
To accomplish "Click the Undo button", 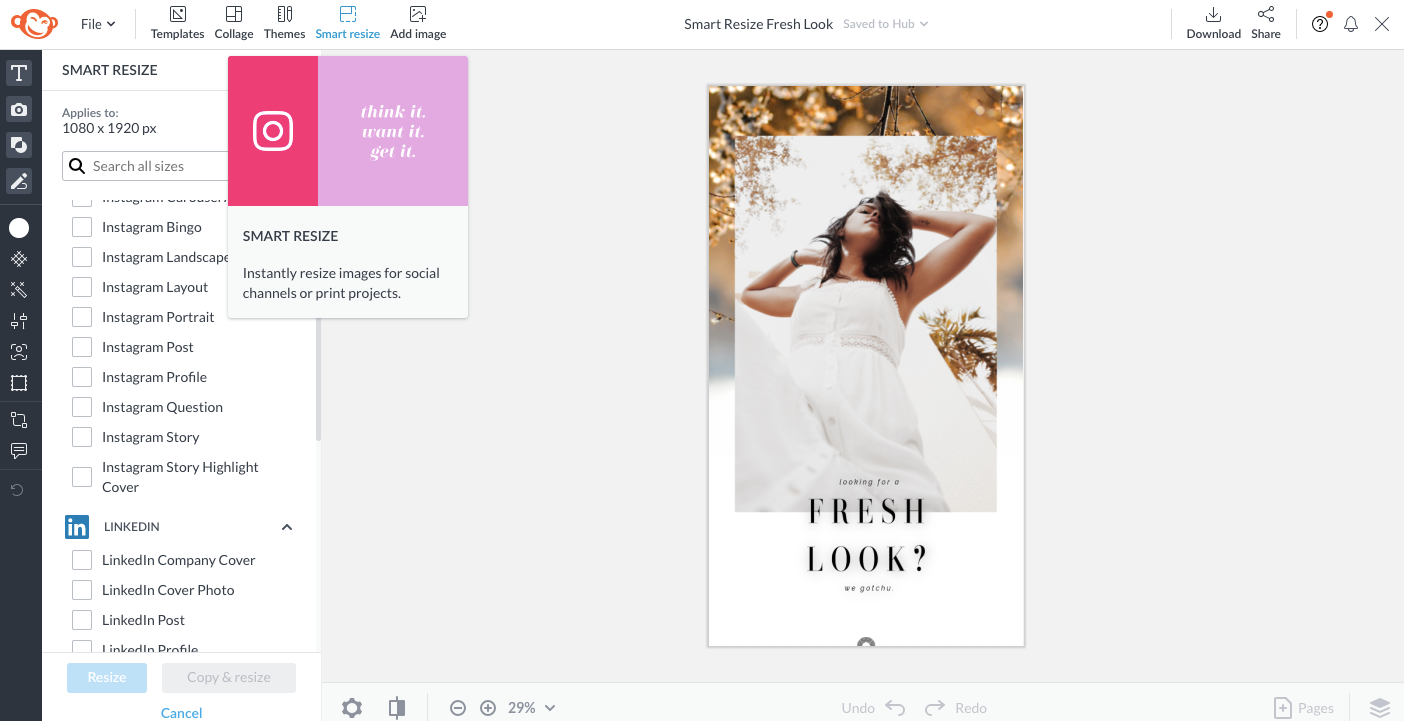I will [873, 708].
